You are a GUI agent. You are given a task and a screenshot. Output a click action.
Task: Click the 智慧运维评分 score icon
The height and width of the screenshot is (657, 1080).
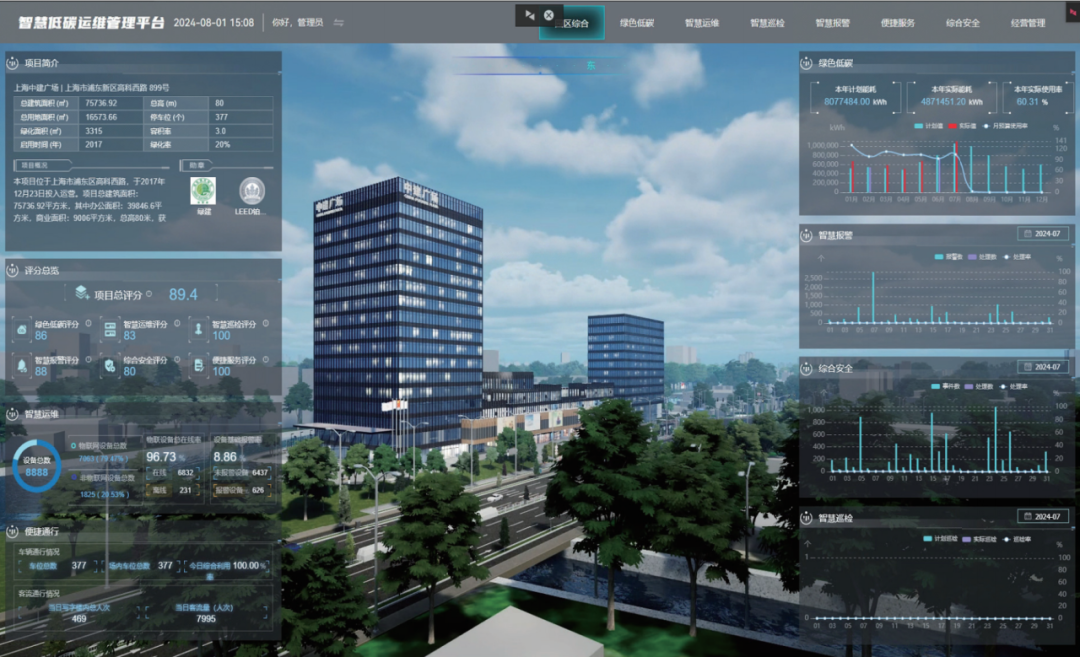click(110, 329)
